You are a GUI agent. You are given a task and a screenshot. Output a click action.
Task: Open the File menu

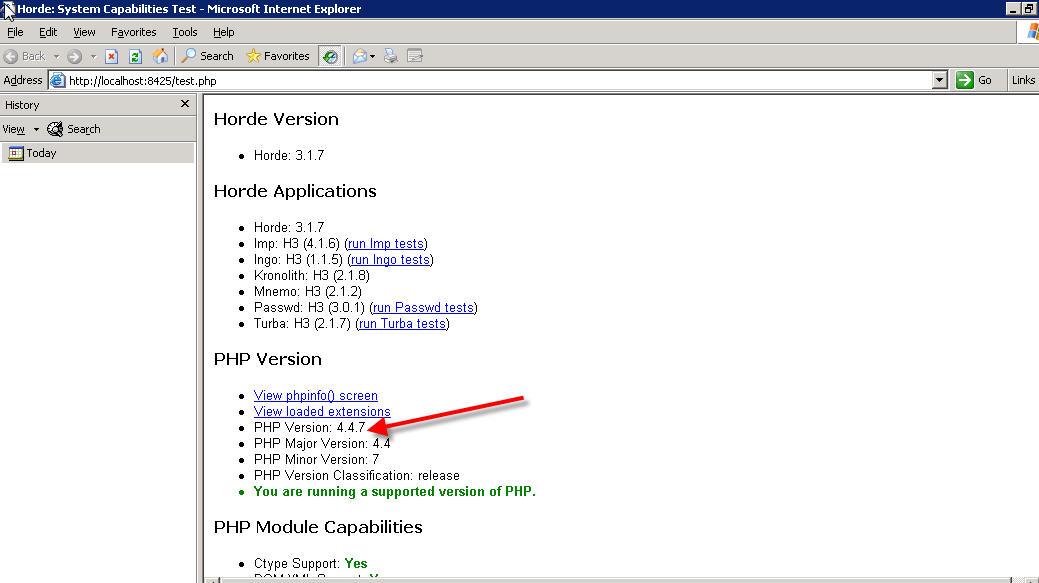coord(15,32)
